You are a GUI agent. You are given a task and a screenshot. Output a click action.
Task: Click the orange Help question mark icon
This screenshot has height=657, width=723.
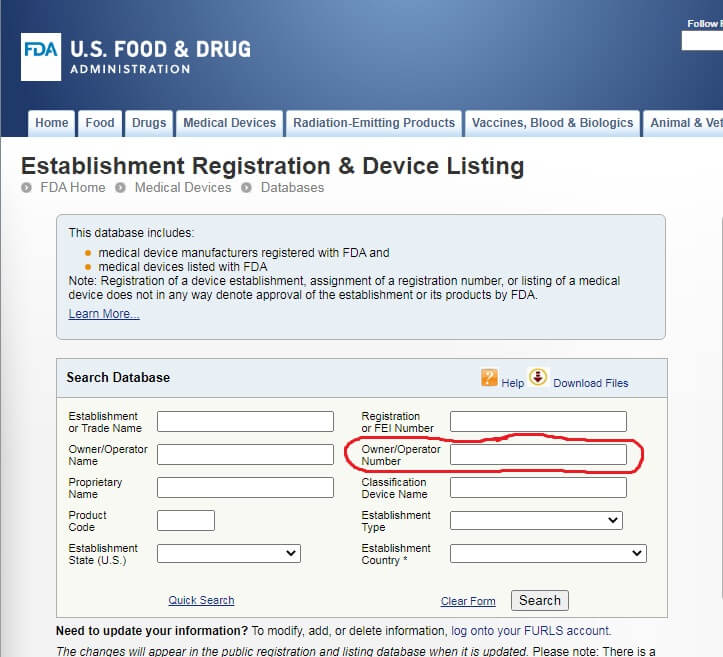[489, 377]
